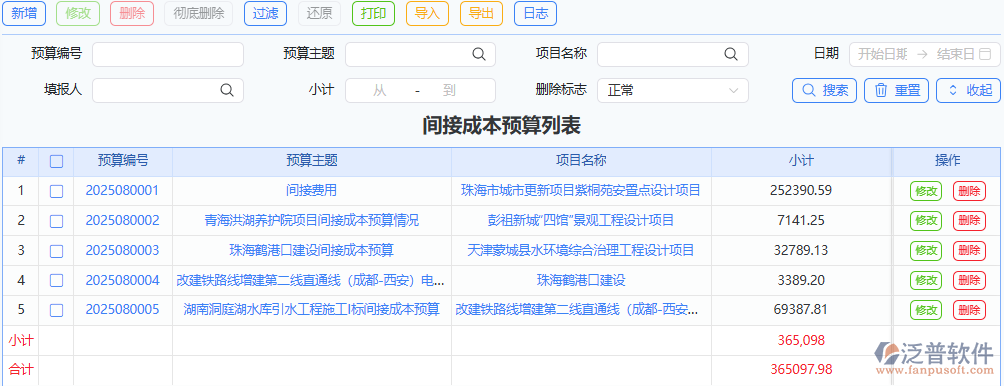Open project link 天津蒙城县水环境综合治理工程设计项目
Image resolution: width=1004 pixels, height=386 pixels.
581,250
